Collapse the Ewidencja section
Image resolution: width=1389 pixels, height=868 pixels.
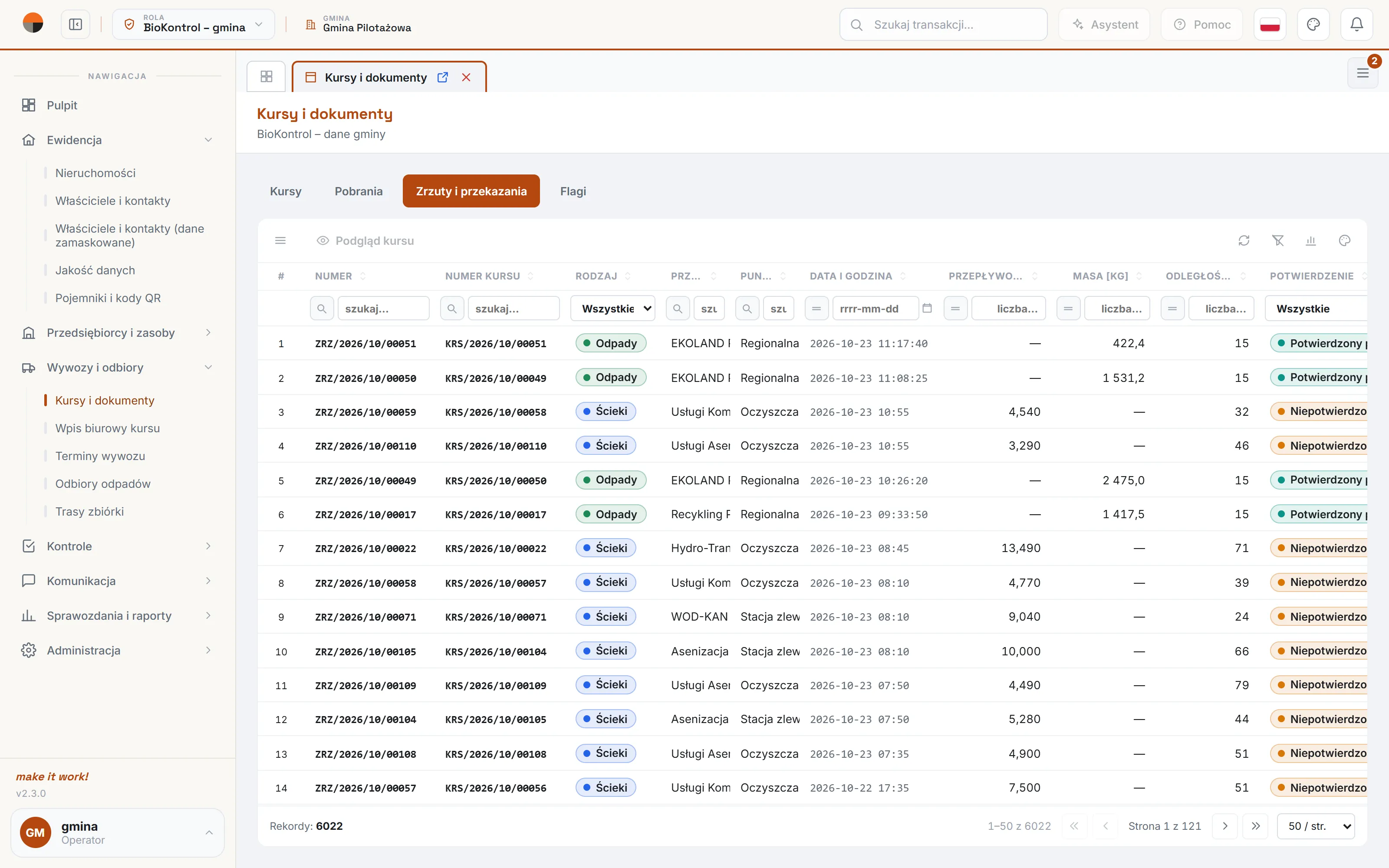point(118,140)
